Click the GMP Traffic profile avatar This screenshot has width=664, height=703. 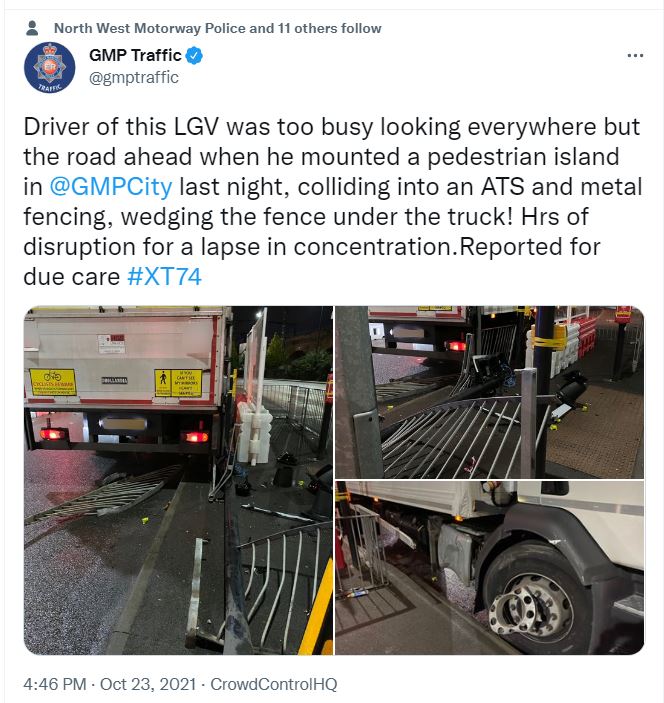click(49, 68)
